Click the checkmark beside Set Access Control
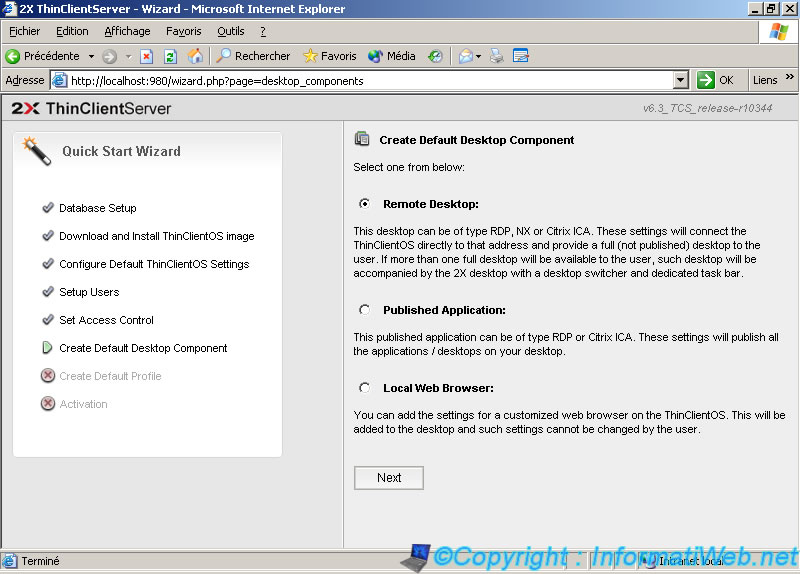Viewport: 800px width, 574px height. 48,320
